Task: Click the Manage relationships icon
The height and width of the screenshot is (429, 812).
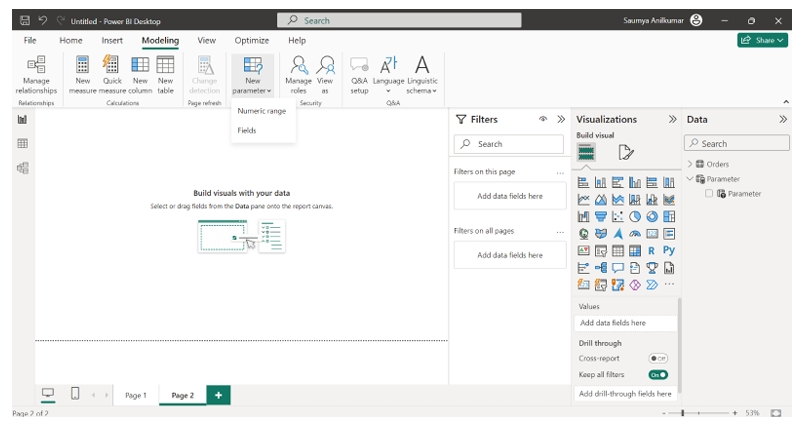Action: coord(36,65)
